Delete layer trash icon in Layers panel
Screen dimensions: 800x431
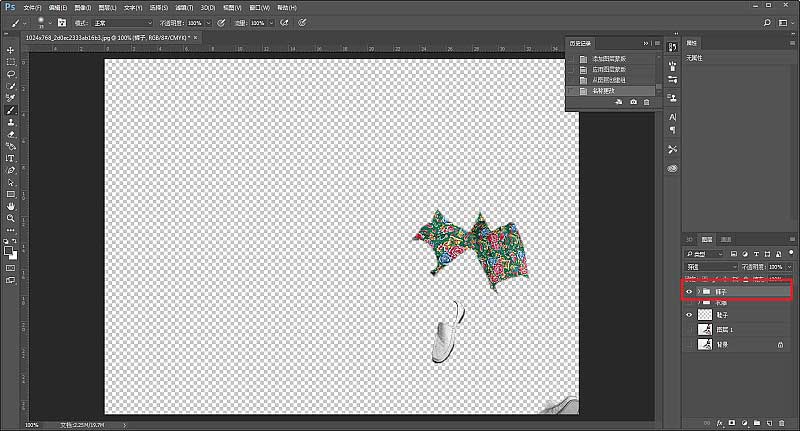781,423
